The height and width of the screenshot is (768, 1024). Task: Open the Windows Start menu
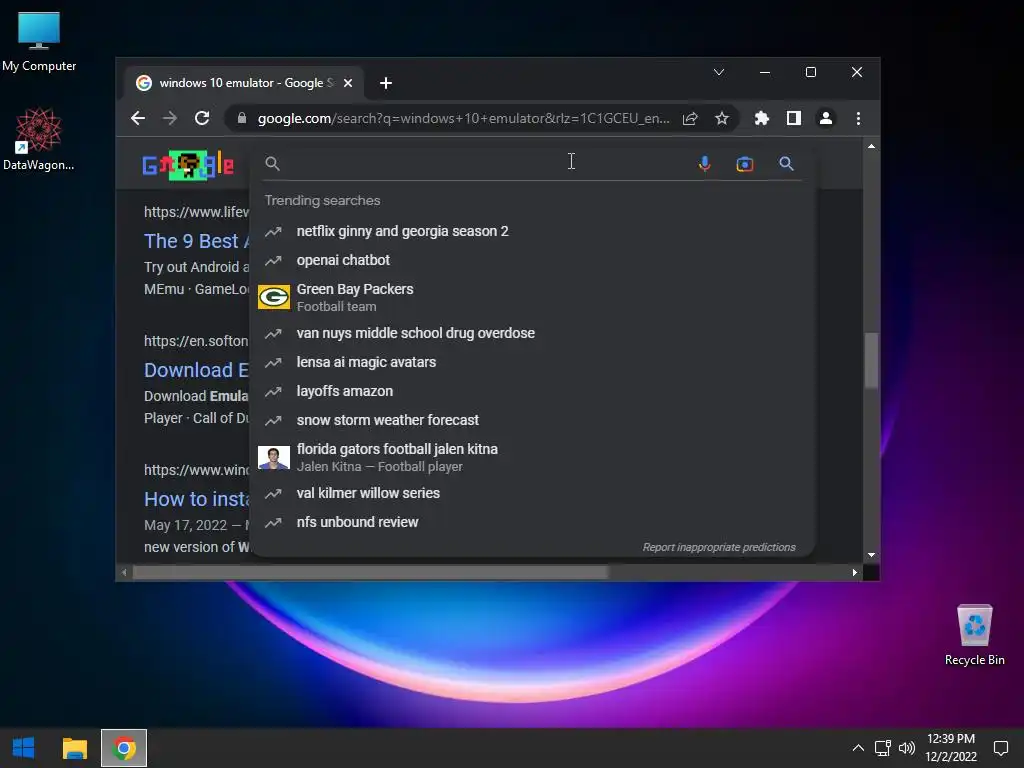coord(24,748)
